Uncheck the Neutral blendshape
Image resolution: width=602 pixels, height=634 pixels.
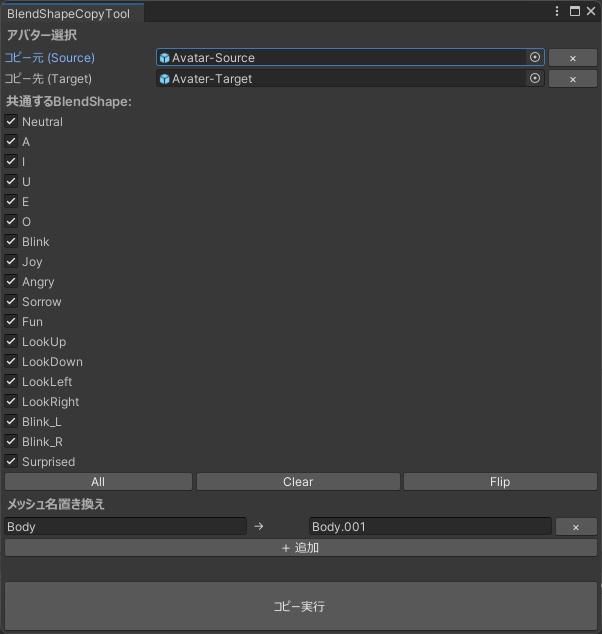pyautogui.click(x=11, y=121)
